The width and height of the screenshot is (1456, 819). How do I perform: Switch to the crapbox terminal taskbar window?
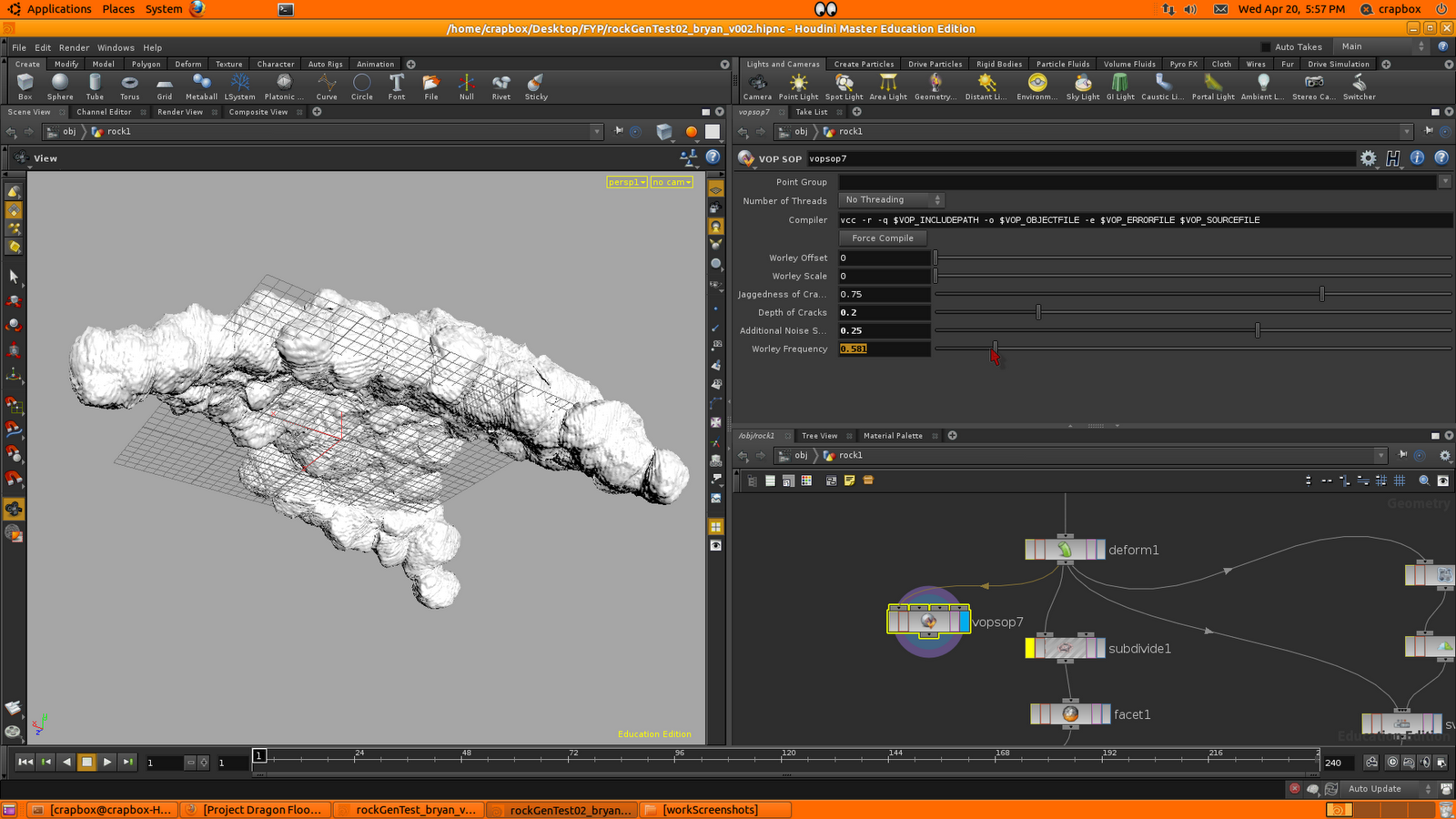click(x=102, y=810)
